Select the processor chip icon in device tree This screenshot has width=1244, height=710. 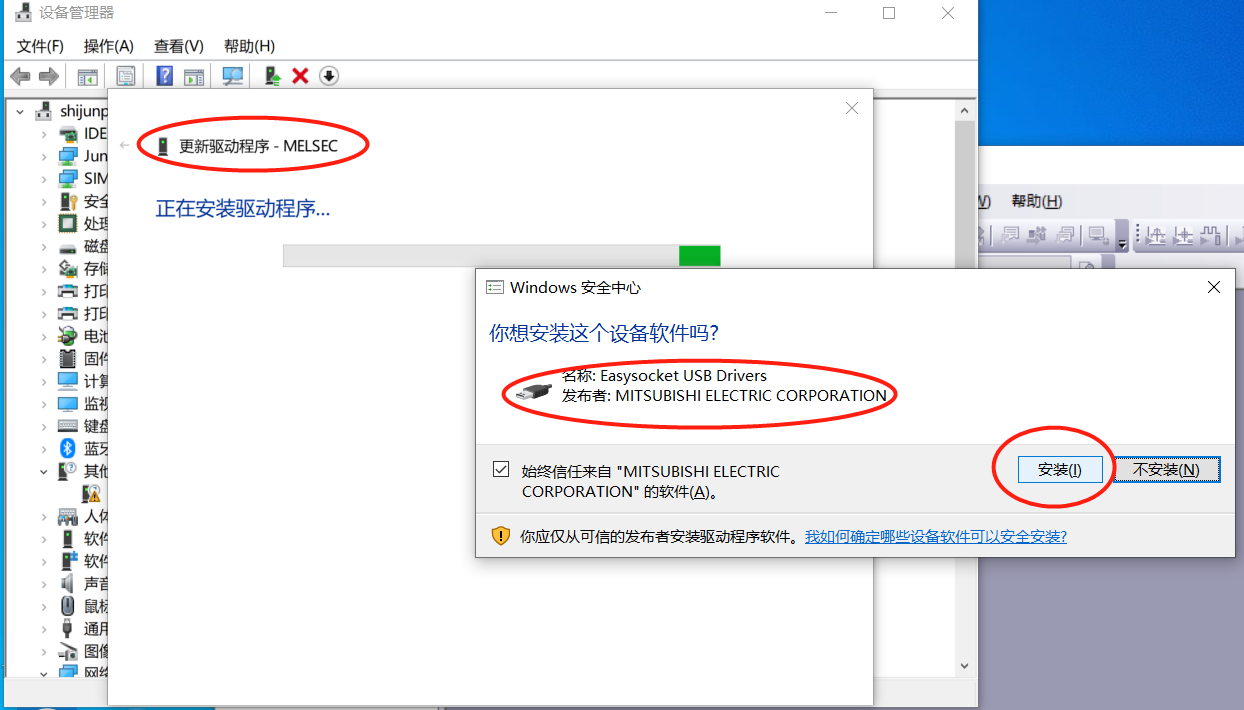(x=68, y=223)
